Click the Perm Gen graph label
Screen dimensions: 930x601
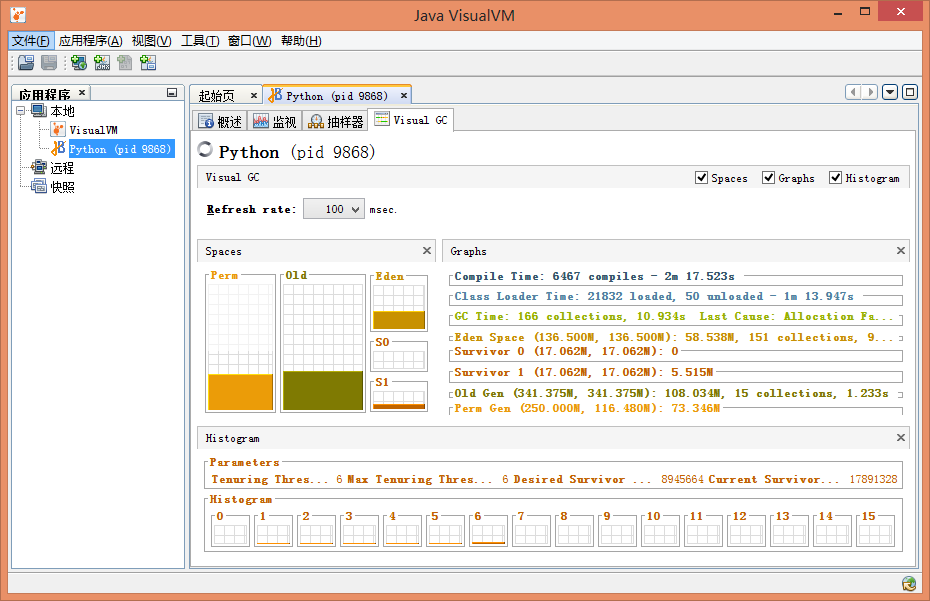(x=587, y=408)
